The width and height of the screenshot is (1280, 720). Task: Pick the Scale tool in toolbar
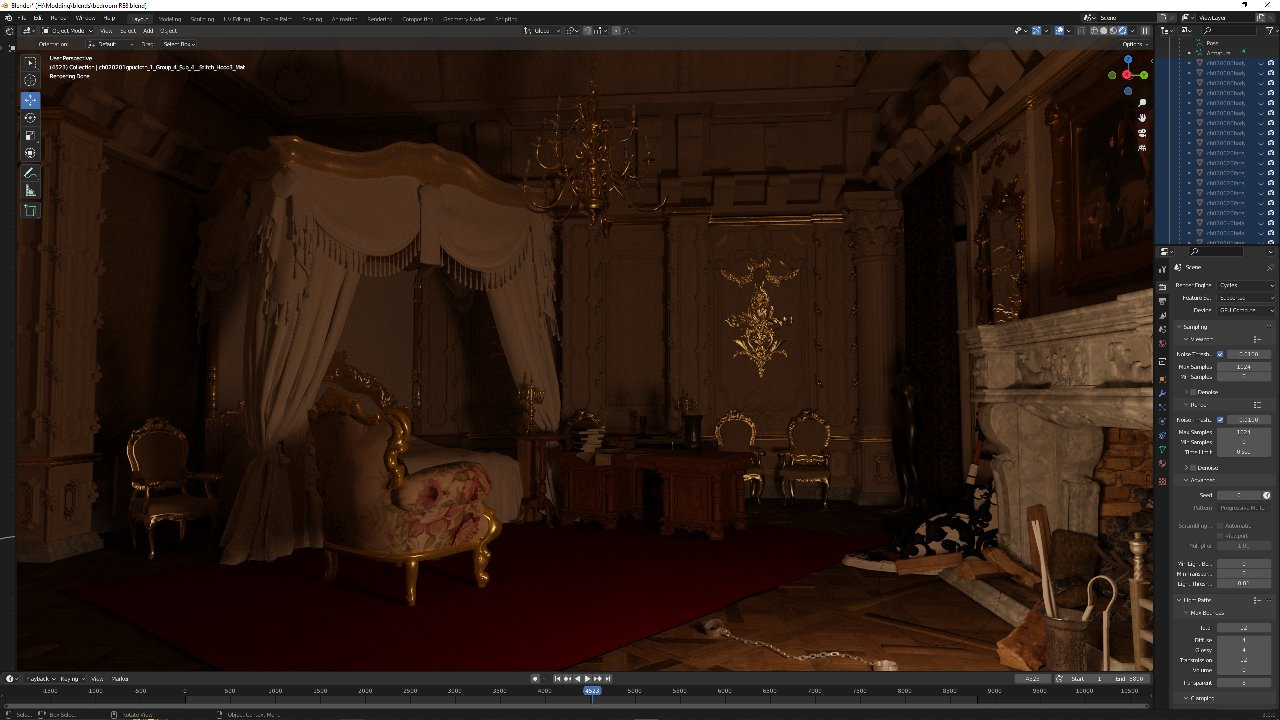pos(30,136)
